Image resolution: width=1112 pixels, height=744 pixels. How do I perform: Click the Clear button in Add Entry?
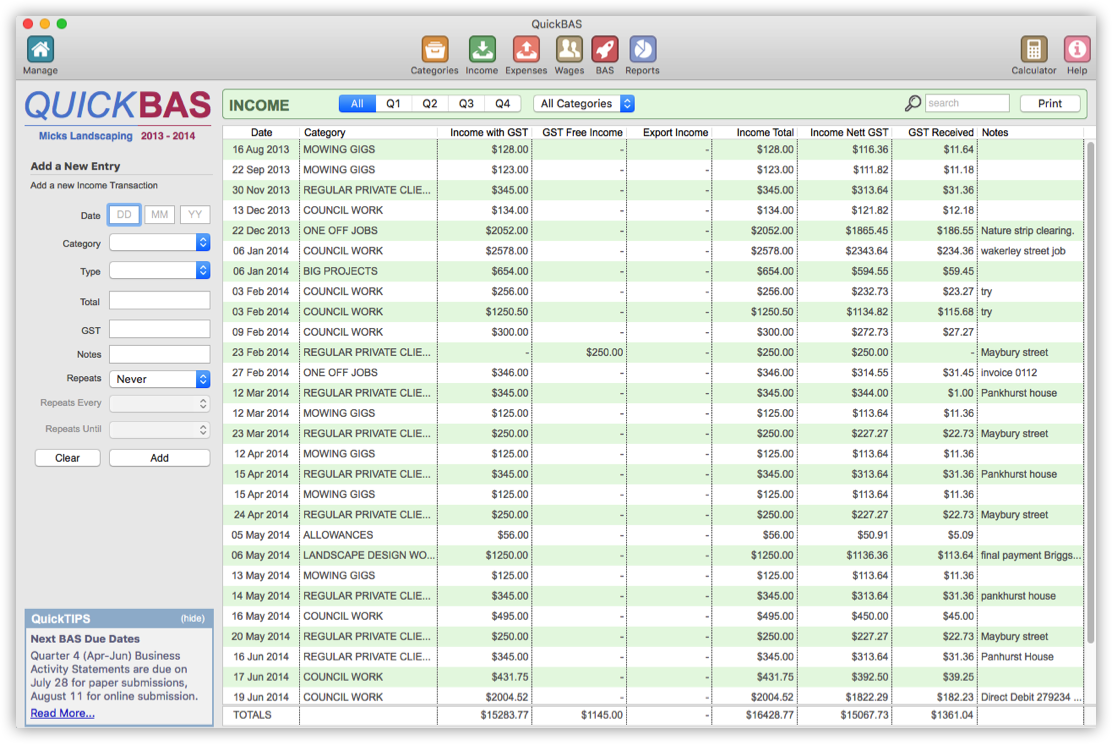67,457
